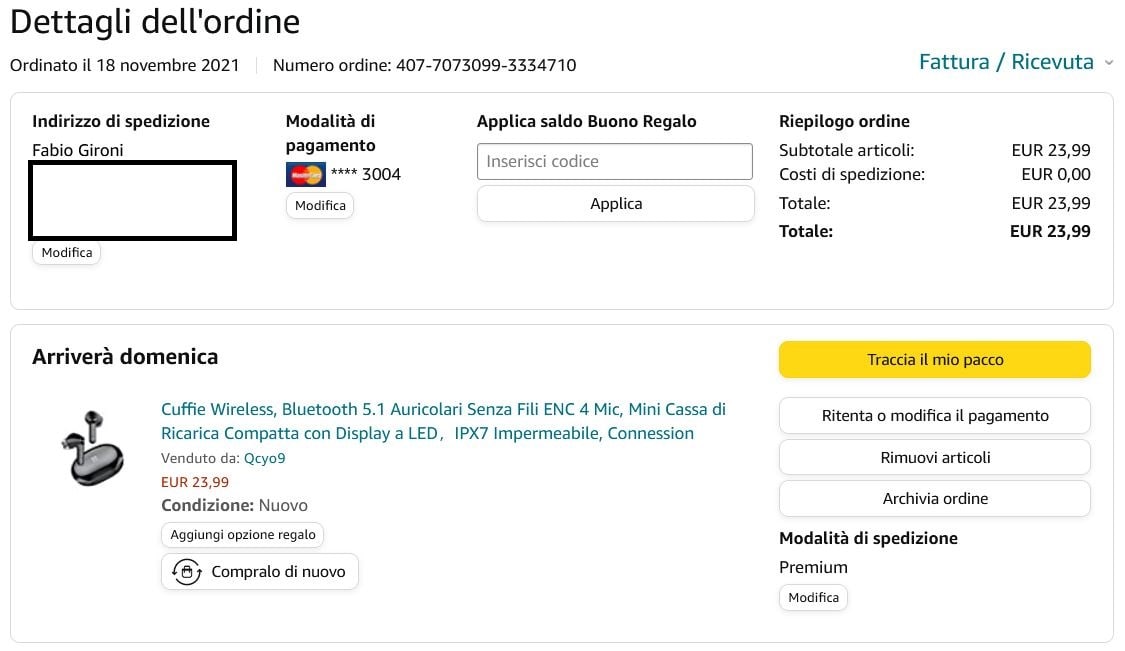This screenshot has width=1125, height=651.
Task: Click Traccia il mio pacco button
Action: click(x=934, y=360)
